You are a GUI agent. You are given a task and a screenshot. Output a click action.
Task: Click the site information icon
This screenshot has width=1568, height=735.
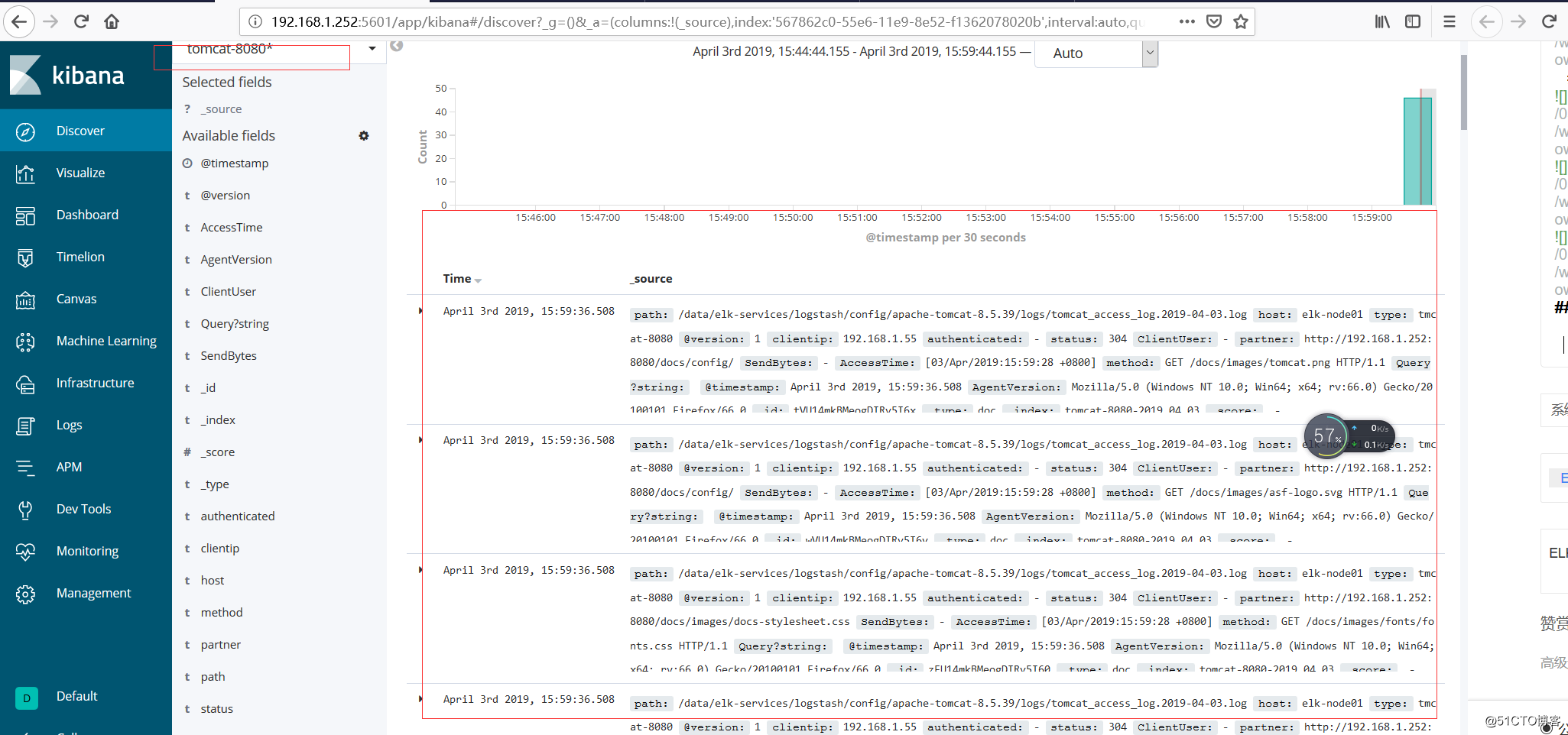coord(255,21)
